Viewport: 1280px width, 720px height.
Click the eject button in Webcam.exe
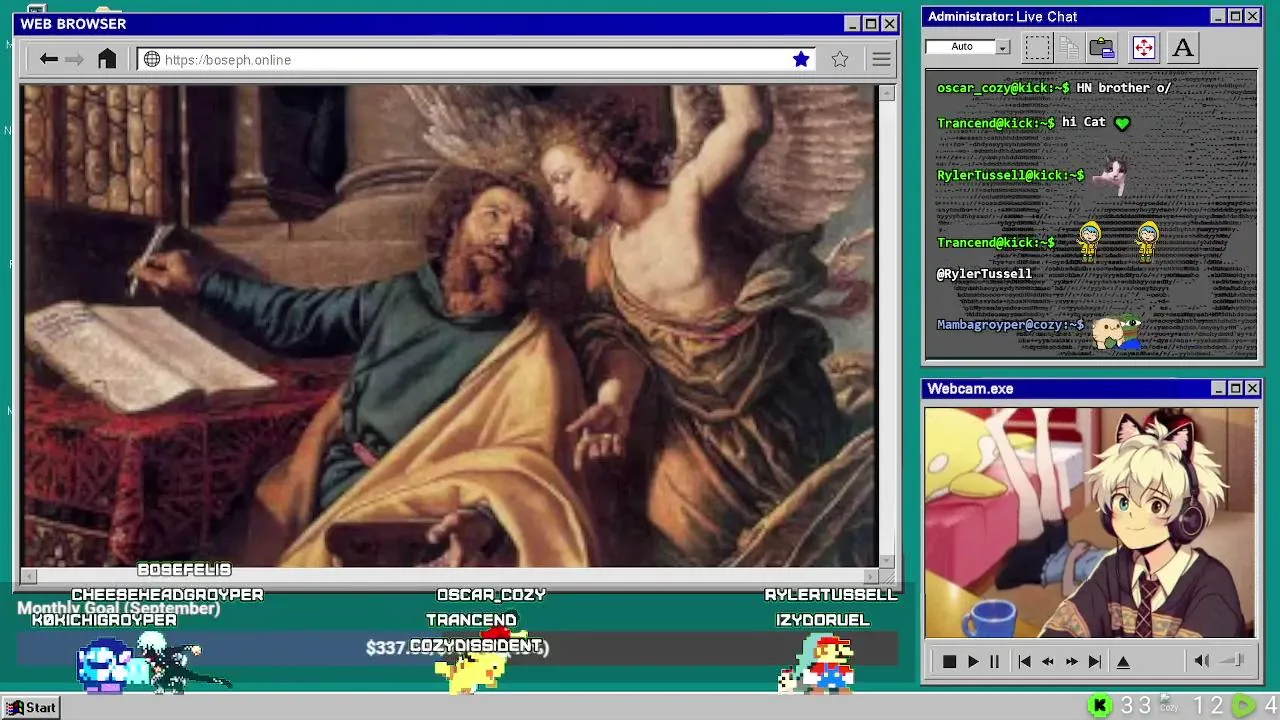pyautogui.click(x=1123, y=661)
